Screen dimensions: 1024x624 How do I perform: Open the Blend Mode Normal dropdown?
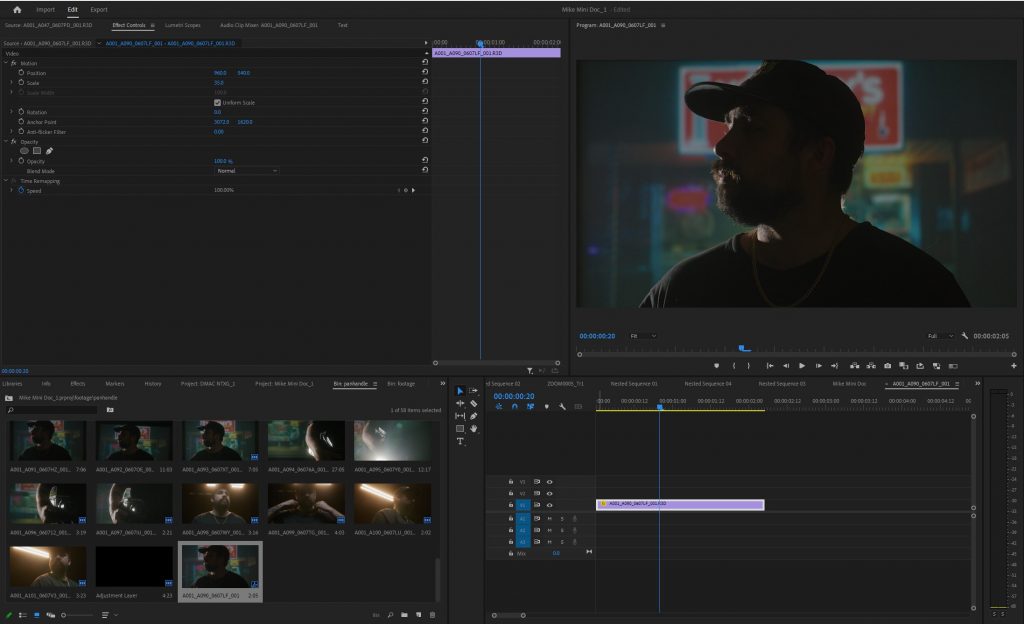point(247,171)
